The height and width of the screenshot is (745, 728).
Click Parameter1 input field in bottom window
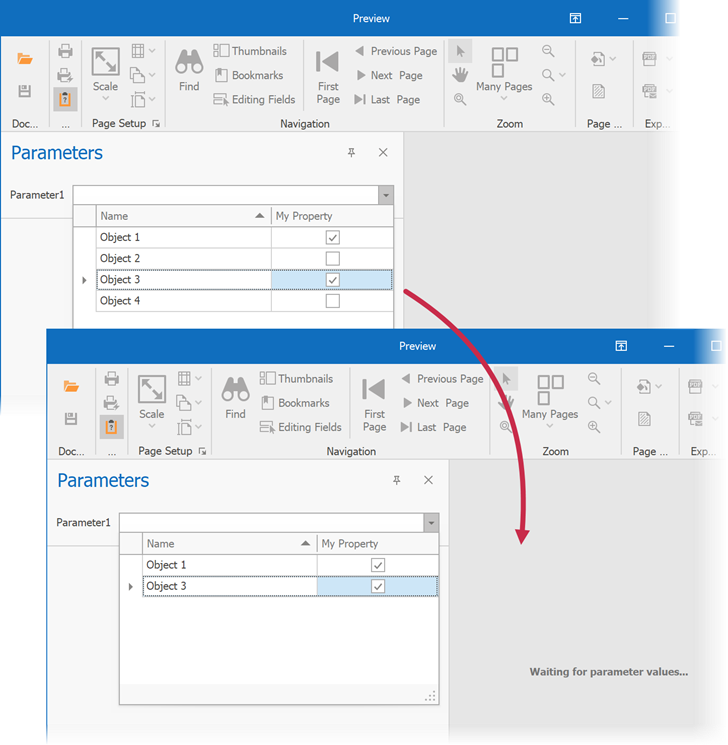[x=272, y=523]
